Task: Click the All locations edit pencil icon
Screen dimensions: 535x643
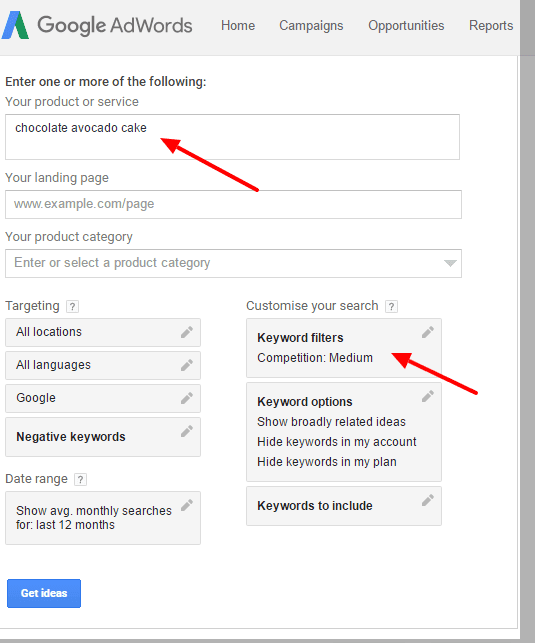Action: coord(187,332)
